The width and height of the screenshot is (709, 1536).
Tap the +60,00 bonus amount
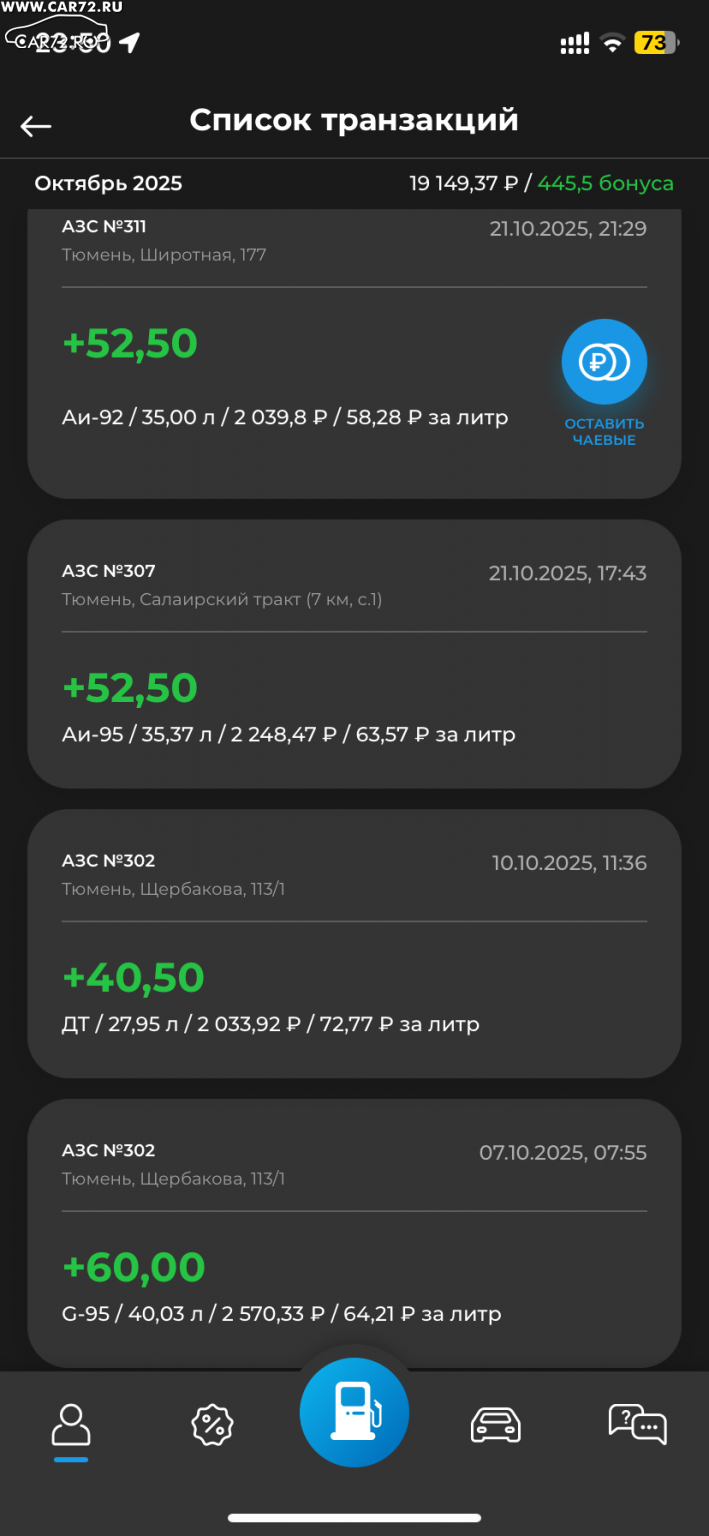click(x=134, y=1267)
